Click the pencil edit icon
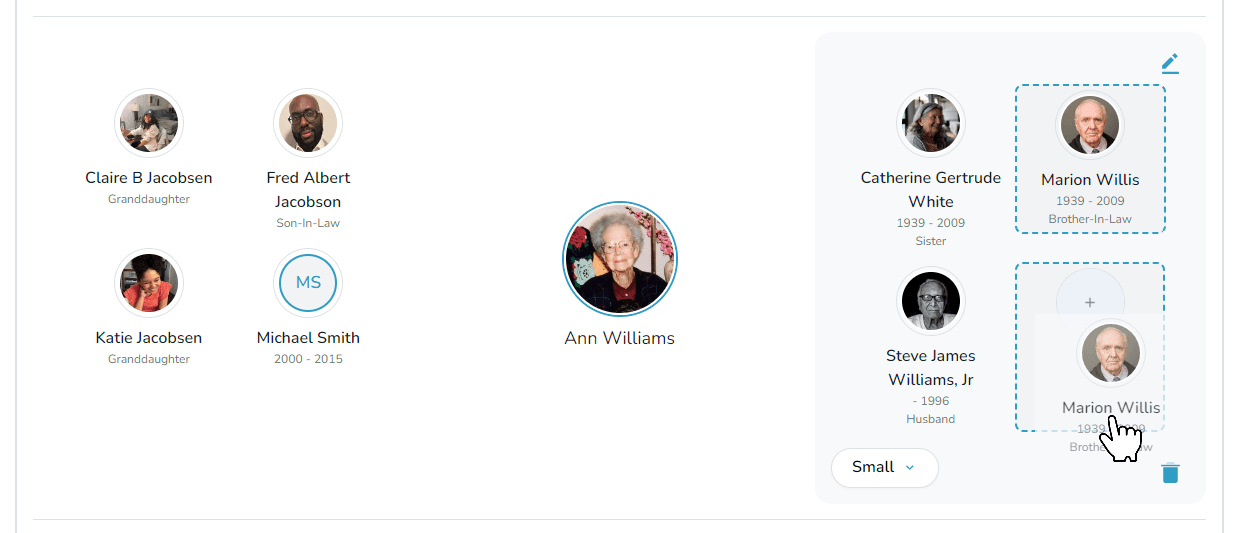The width and height of the screenshot is (1235, 533). (x=1170, y=63)
